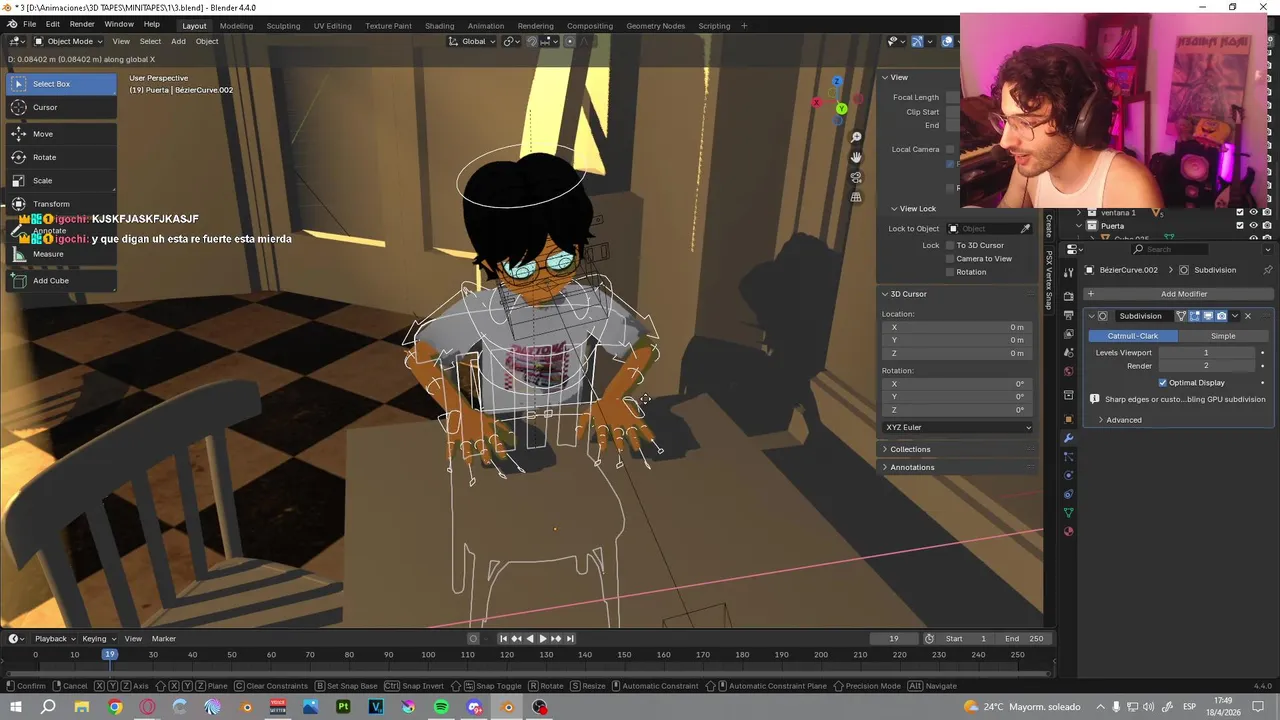Click the zoom magnifier viewport icon
Screen dimensions: 1280x720
point(856,137)
